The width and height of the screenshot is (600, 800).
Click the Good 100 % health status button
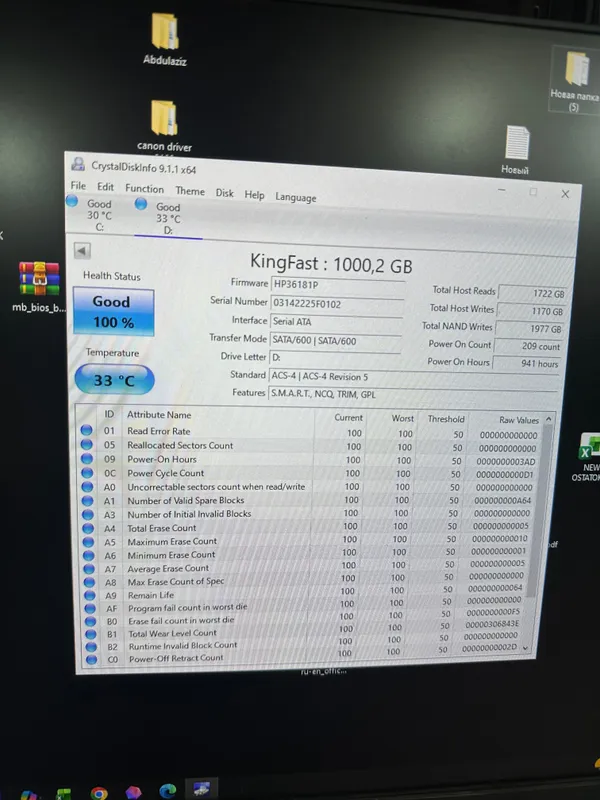coord(113,312)
